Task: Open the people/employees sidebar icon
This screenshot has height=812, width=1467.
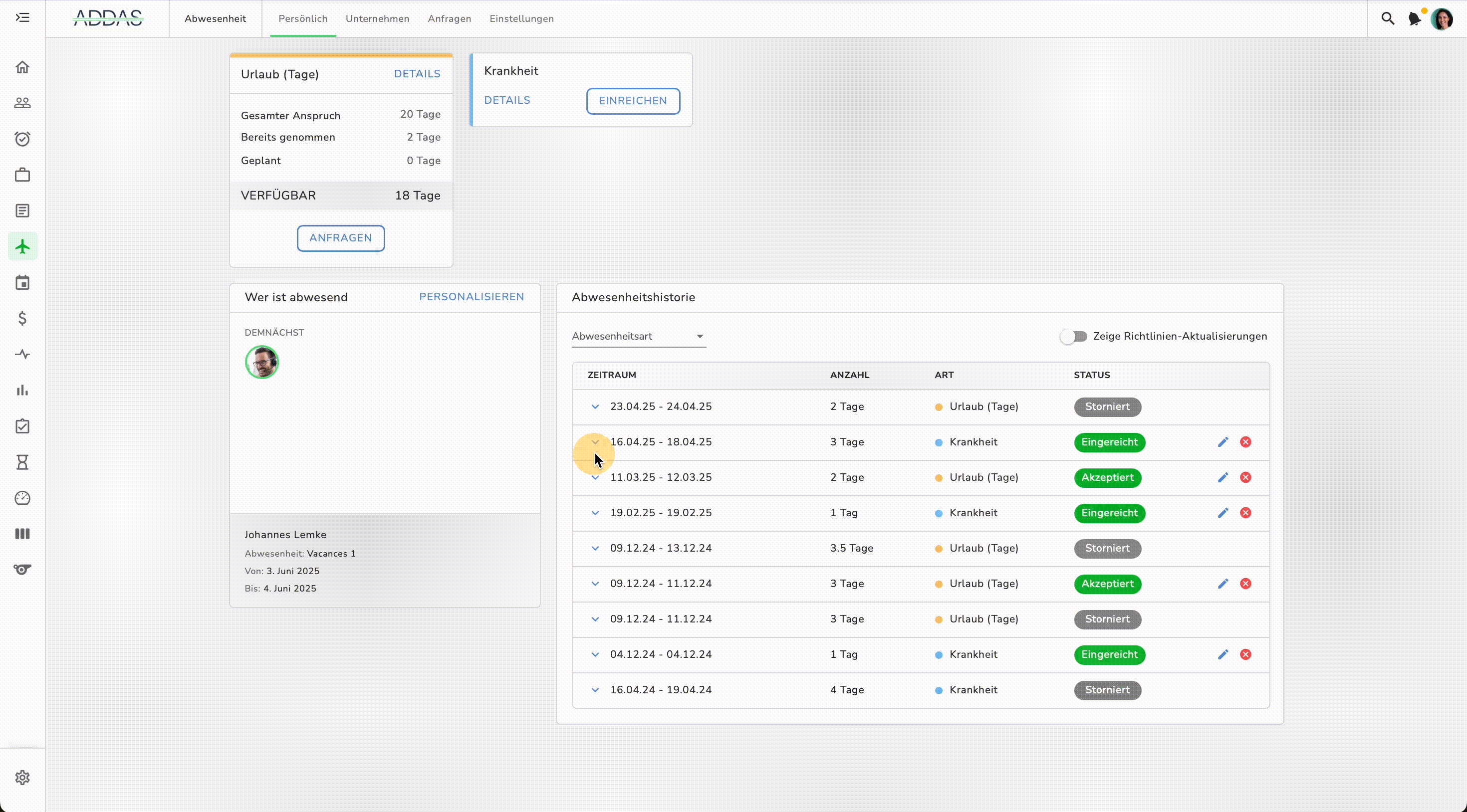Action: (x=22, y=103)
